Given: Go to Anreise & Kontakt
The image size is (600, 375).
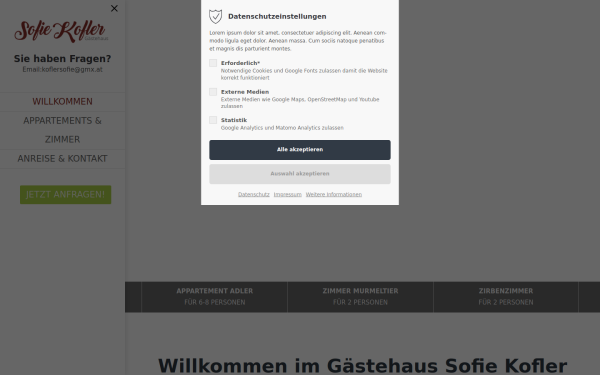Looking at the screenshot, I should point(62,159).
